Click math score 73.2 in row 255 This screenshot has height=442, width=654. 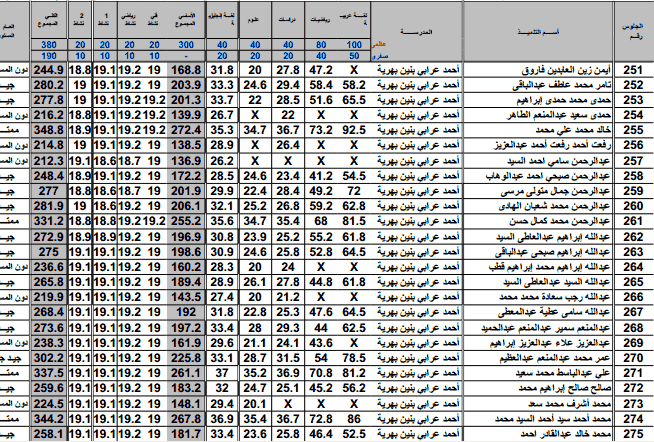click(x=321, y=130)
